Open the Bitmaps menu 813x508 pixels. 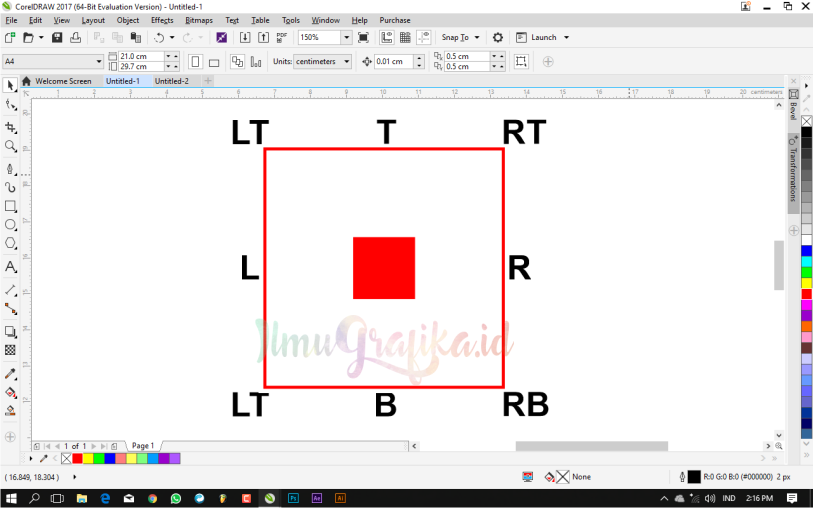[199, 20]
